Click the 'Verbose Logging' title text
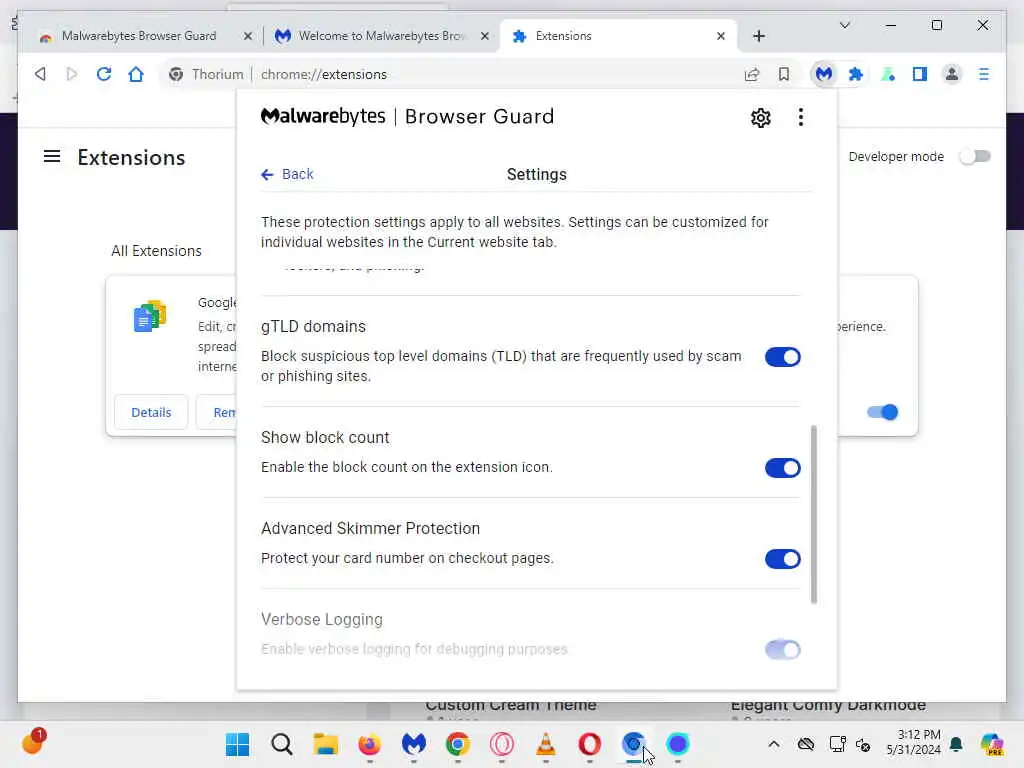This screenshot has width=1024, height=768. (322, 619)
